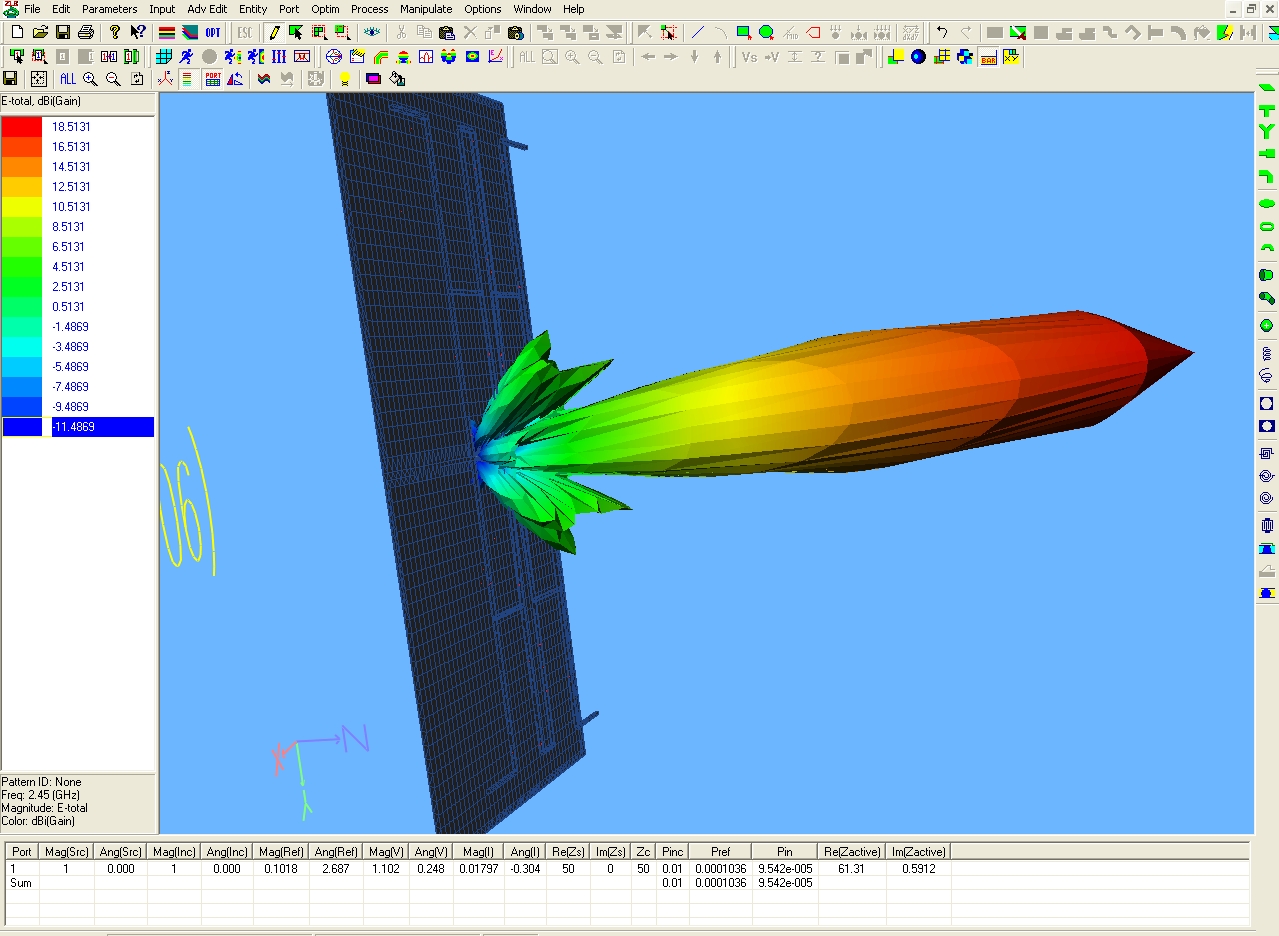Open the Entity menu
The height and width of the screenshot is (936, 1279).
(253, 9)
